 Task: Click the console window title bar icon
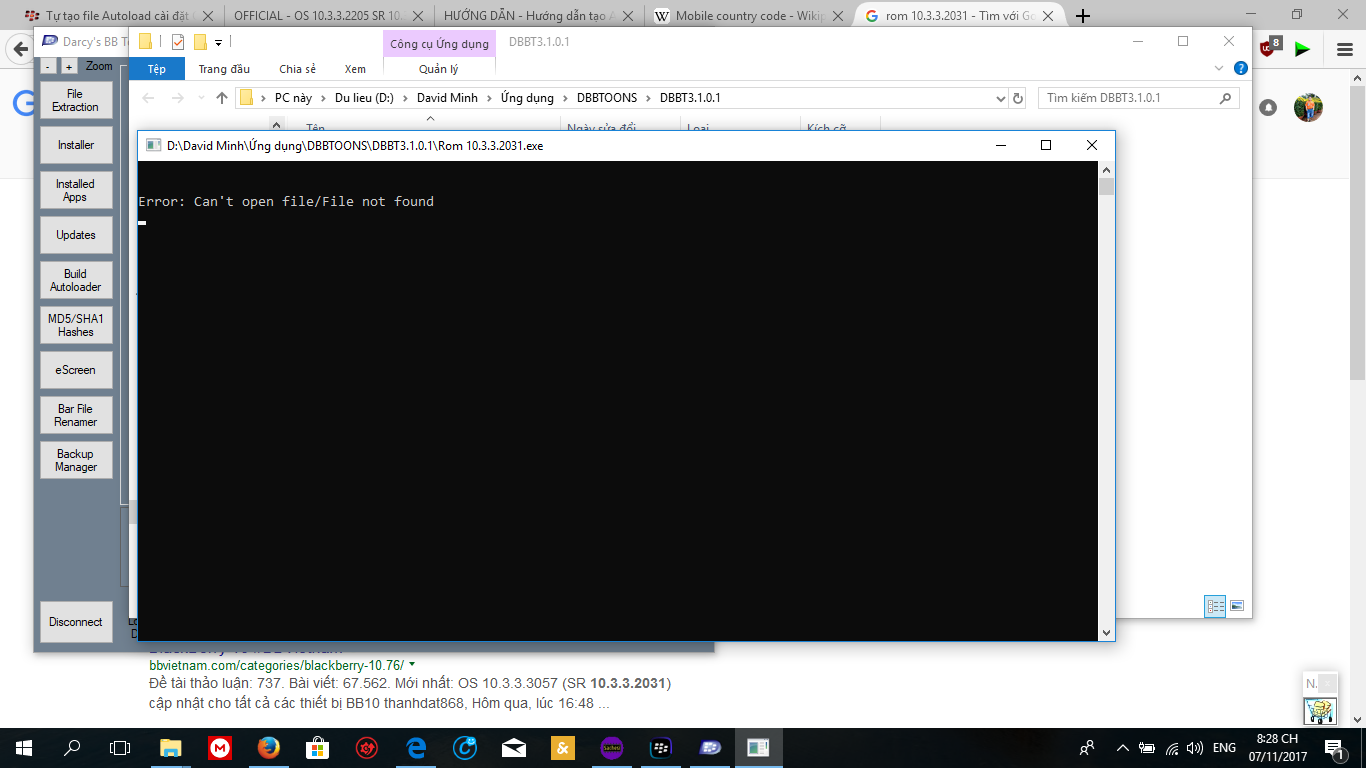pyautogui.click(x=153, y=145)
